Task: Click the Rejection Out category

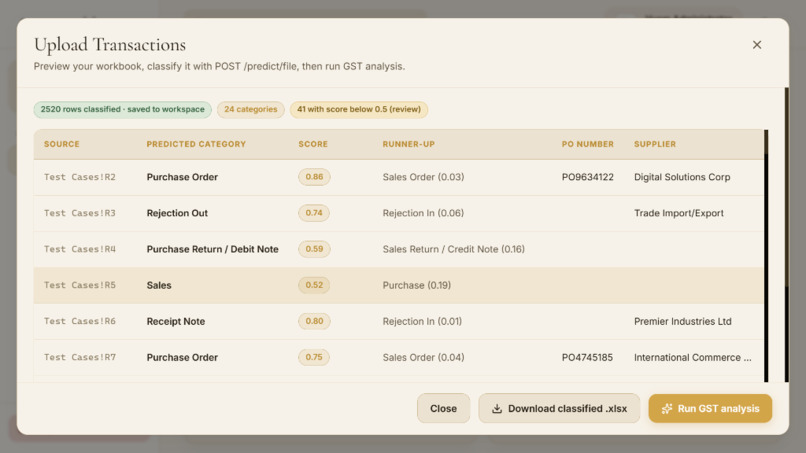Action: coord(177,213)
